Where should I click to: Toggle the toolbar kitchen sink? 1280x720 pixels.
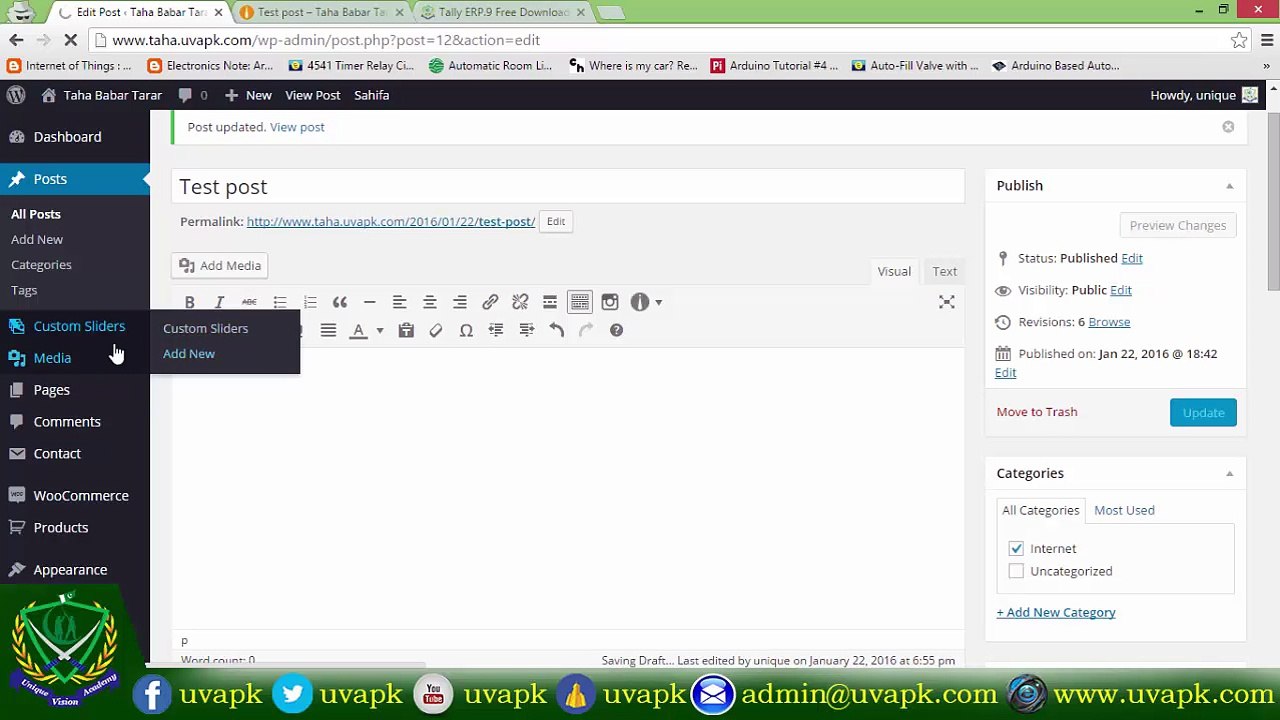580,302
